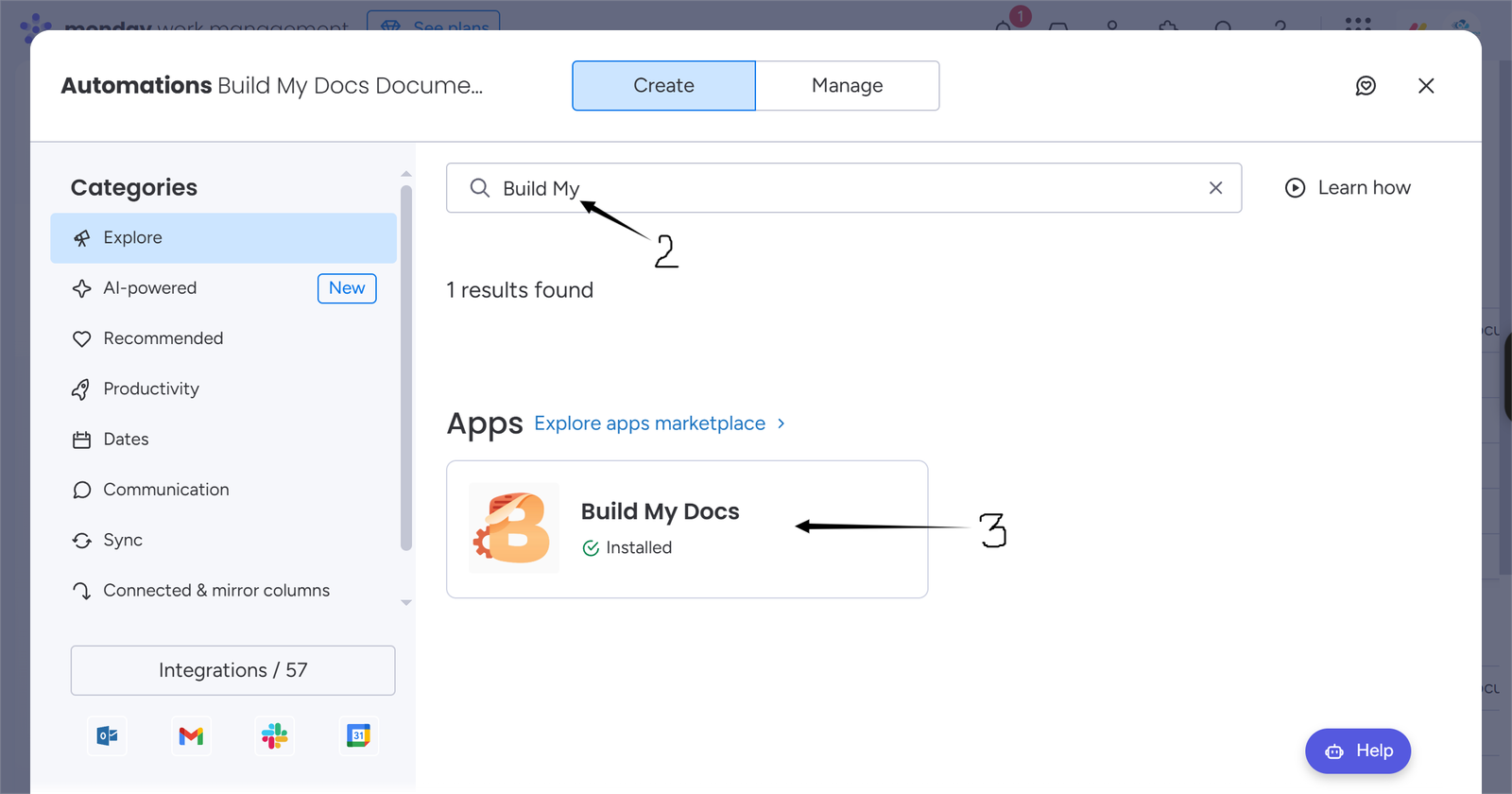The width and height of the screenshot is (1512, 794).
Task: Click the Dates calendar icon
Action: coord(82,440)
